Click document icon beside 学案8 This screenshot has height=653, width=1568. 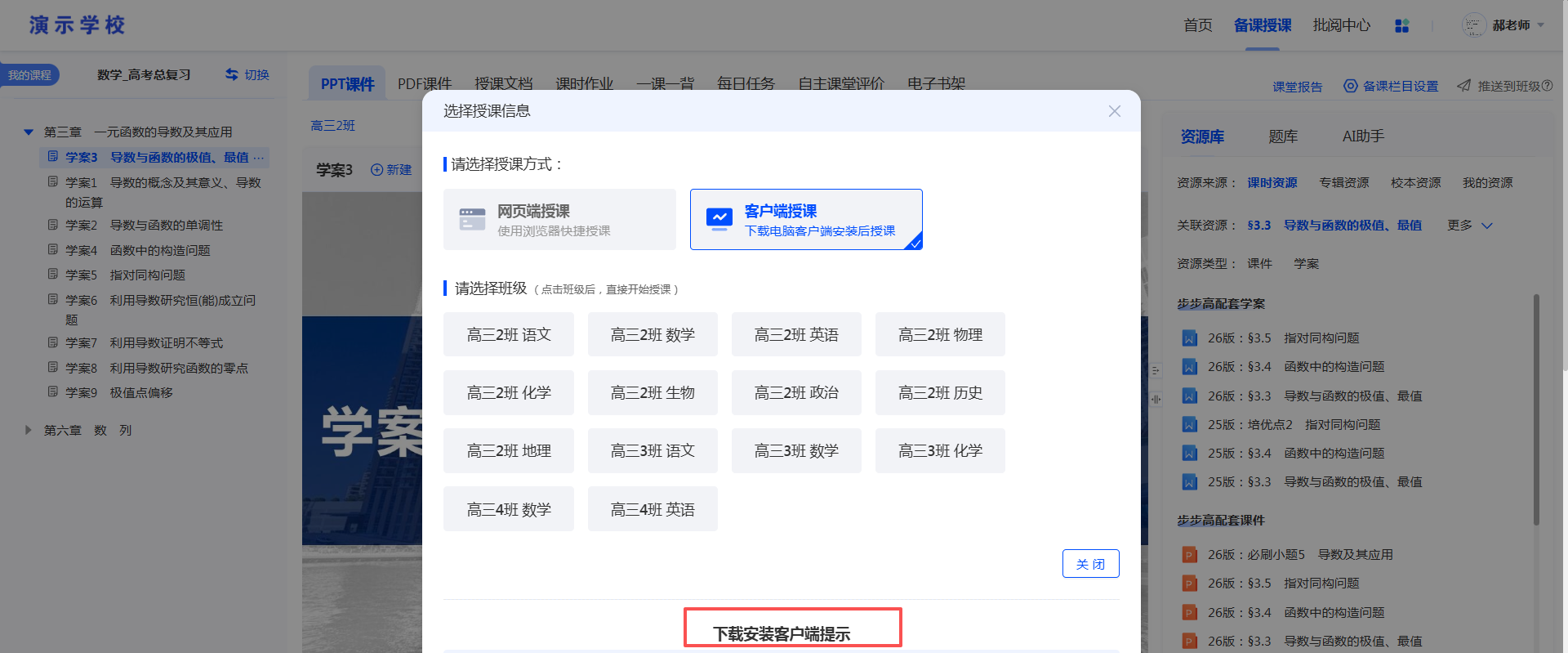pos(53,367)
